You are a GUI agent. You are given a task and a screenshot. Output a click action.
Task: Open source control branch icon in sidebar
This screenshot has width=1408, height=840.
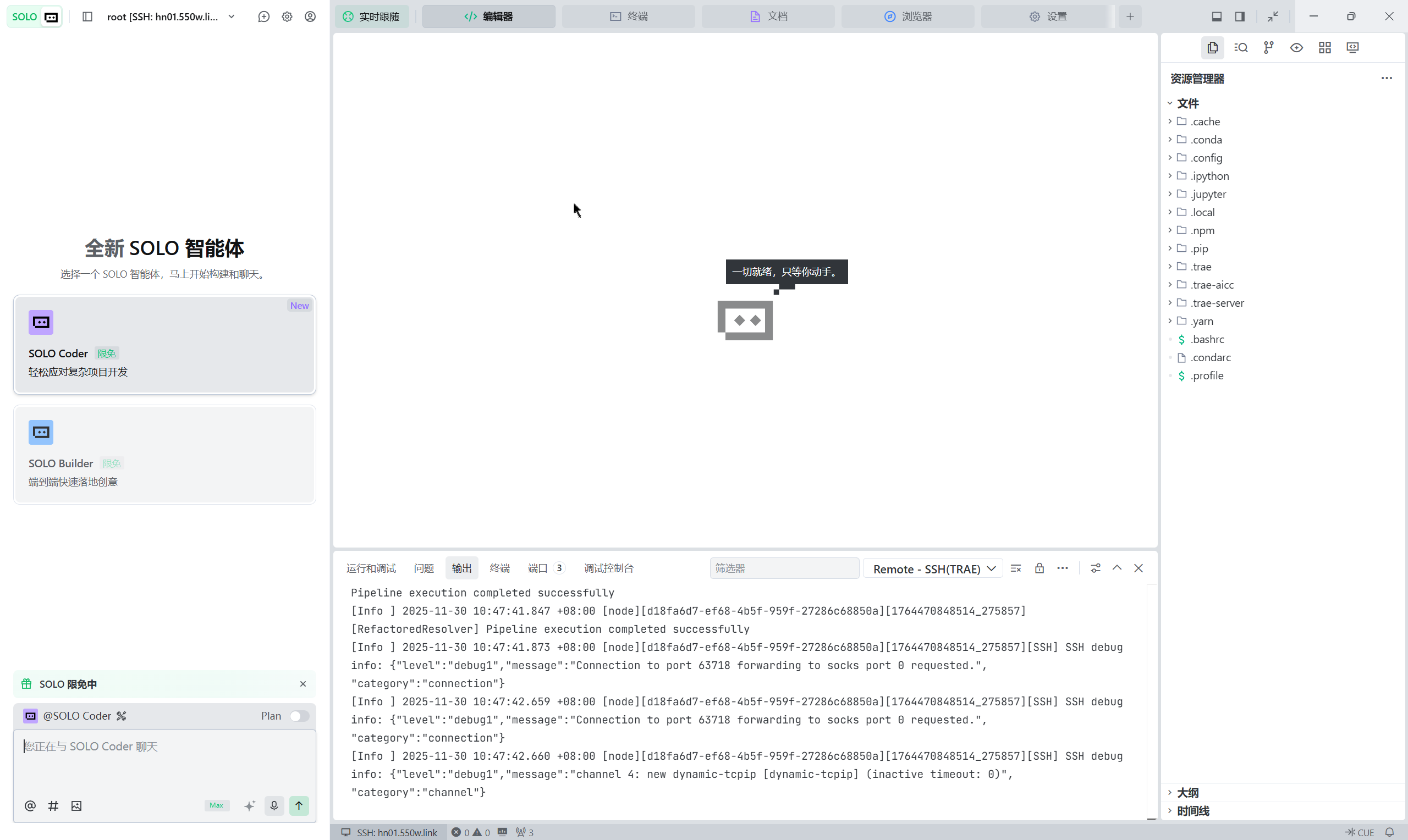[1268, 47]
